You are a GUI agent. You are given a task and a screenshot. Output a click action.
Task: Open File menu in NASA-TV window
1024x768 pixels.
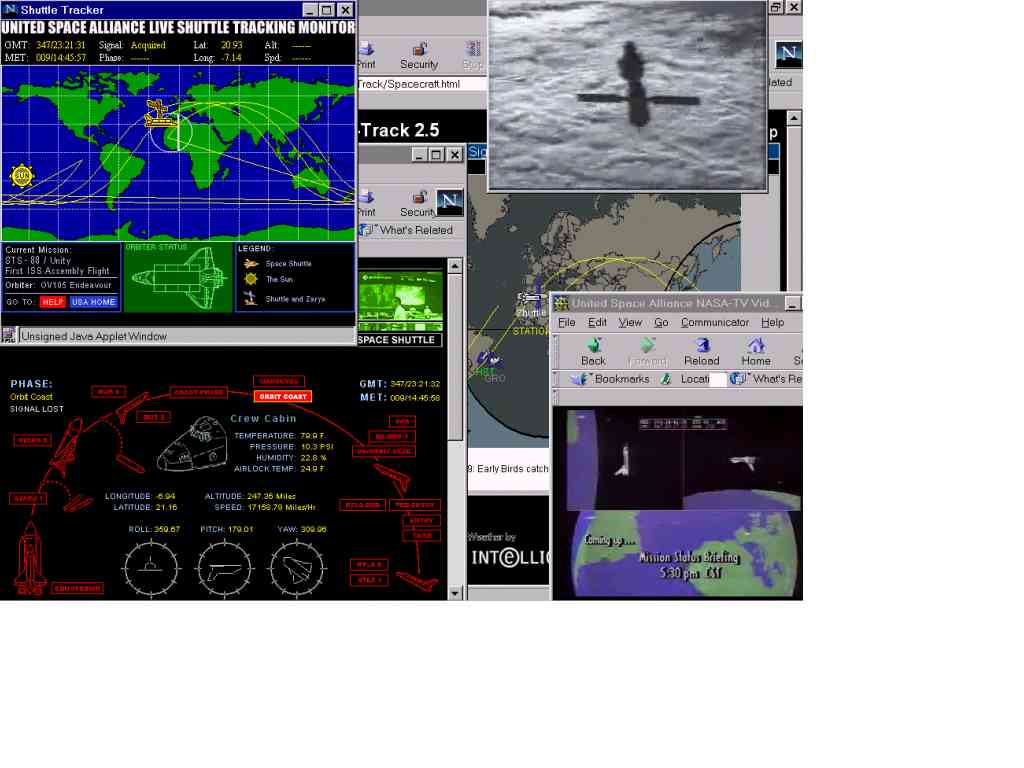point(566,323)
